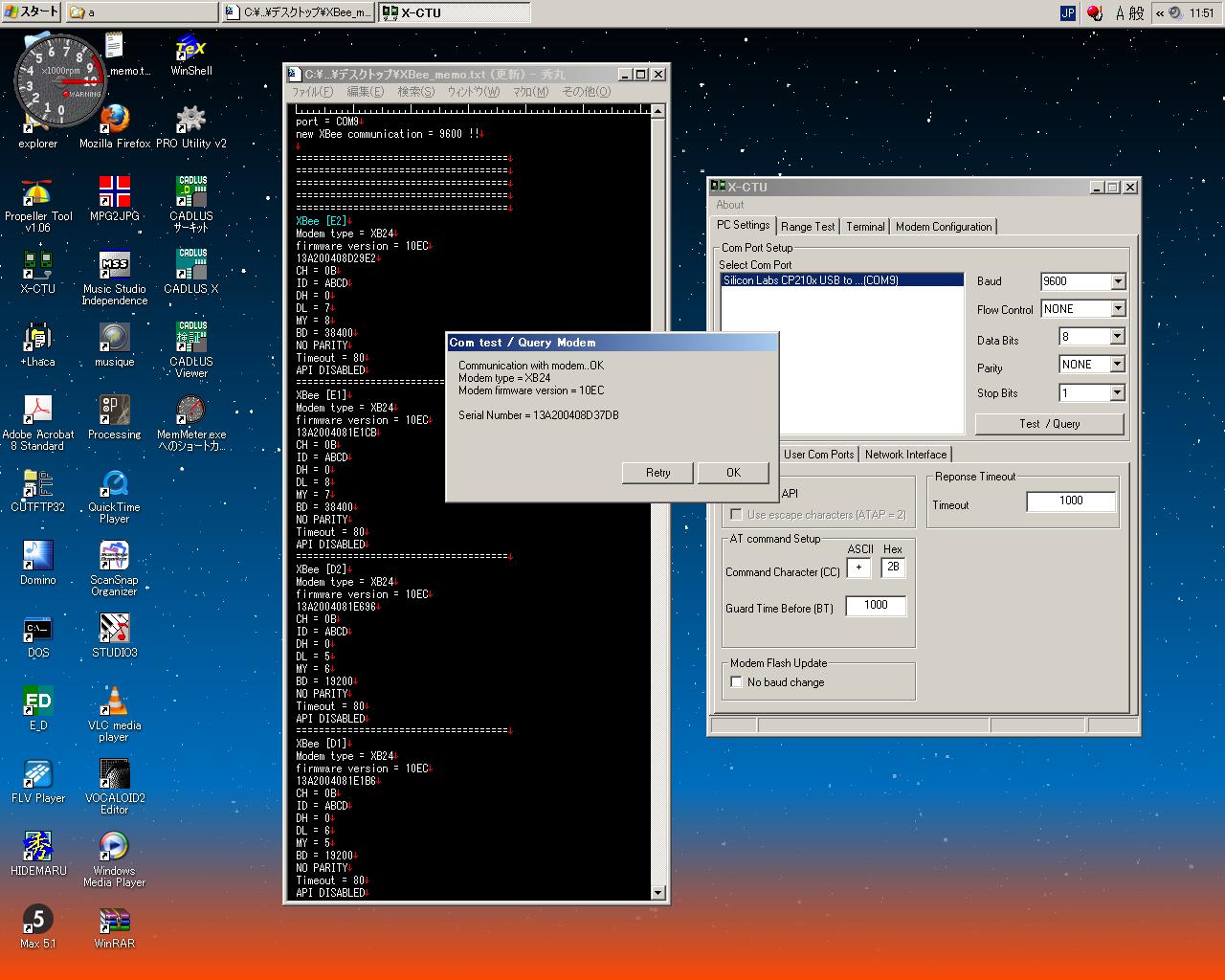Open the WinShell TeX icon
The width and height of the screenshot is (1225, 980).
click(190, 48)
